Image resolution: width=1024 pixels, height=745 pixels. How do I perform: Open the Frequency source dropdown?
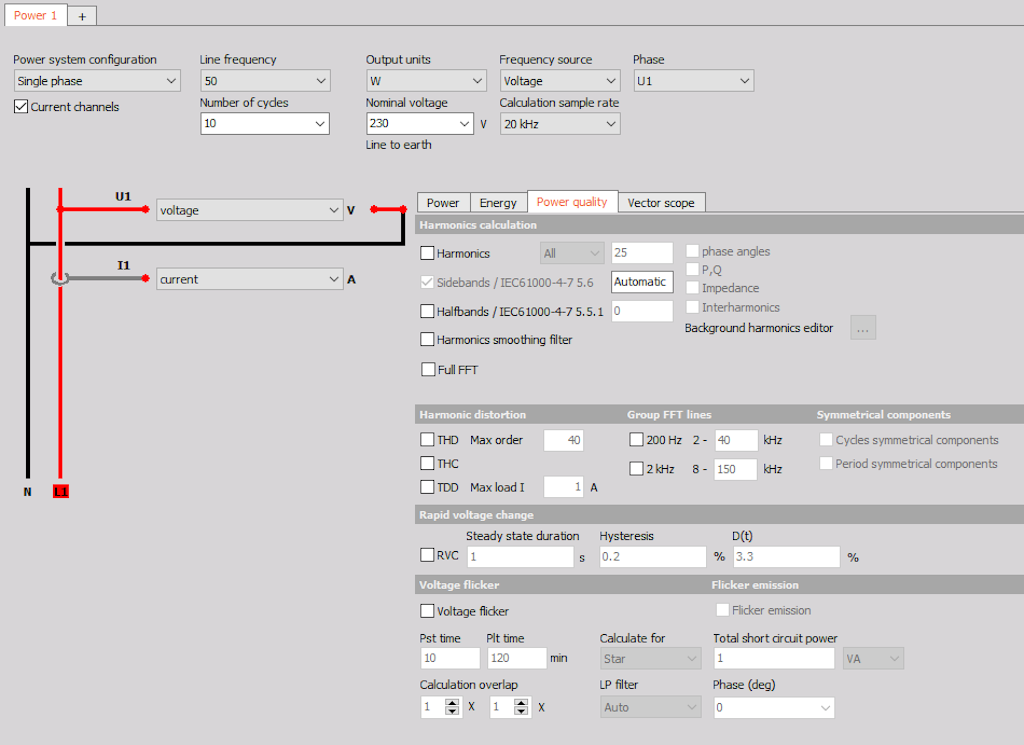(559, 81)
